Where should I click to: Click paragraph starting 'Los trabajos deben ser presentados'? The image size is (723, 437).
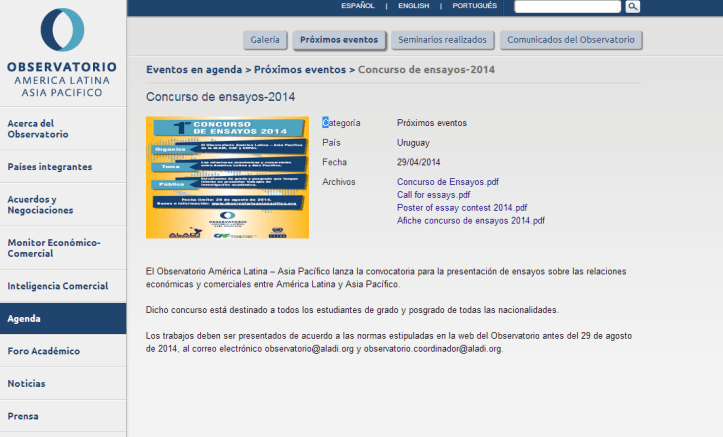(x=389, y=342)
